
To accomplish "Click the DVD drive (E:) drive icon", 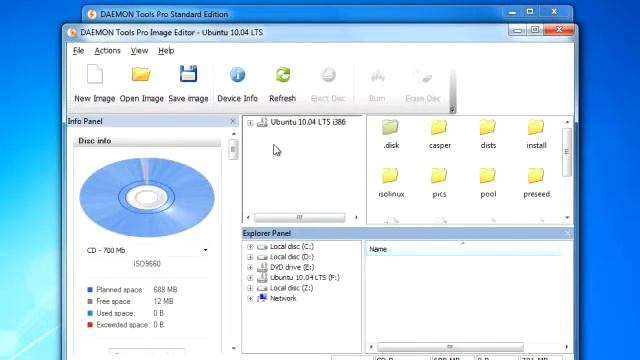I will [262, 267].
